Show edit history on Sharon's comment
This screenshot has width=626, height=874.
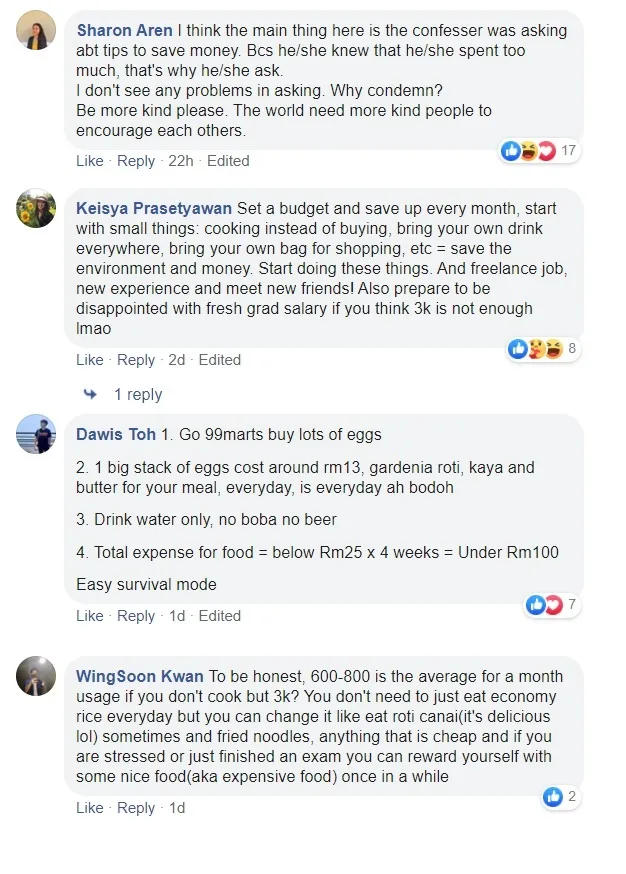click(x=228, y=161)
